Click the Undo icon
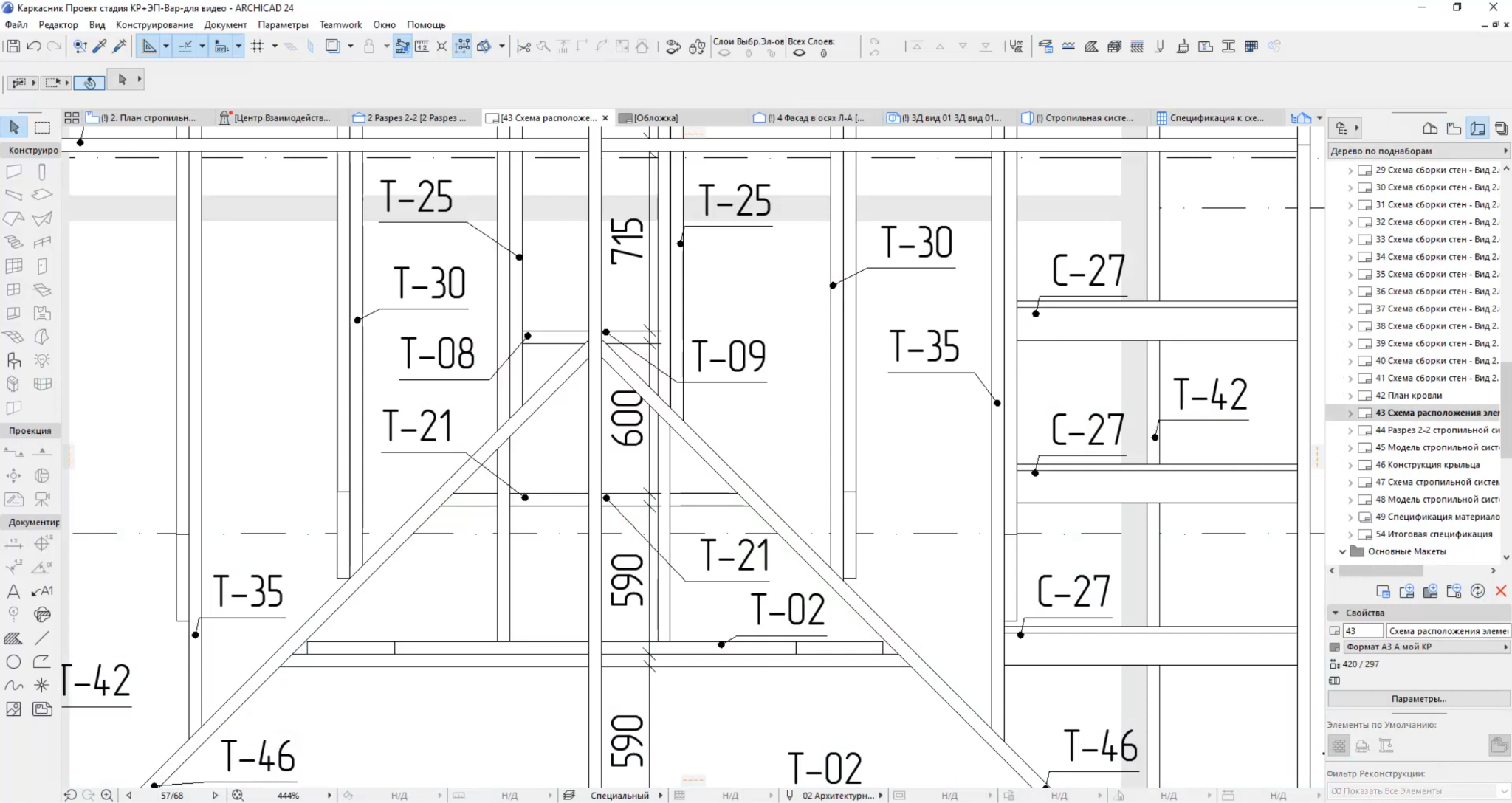This screenshot has height=803, width=1512. tap(34, 46)
